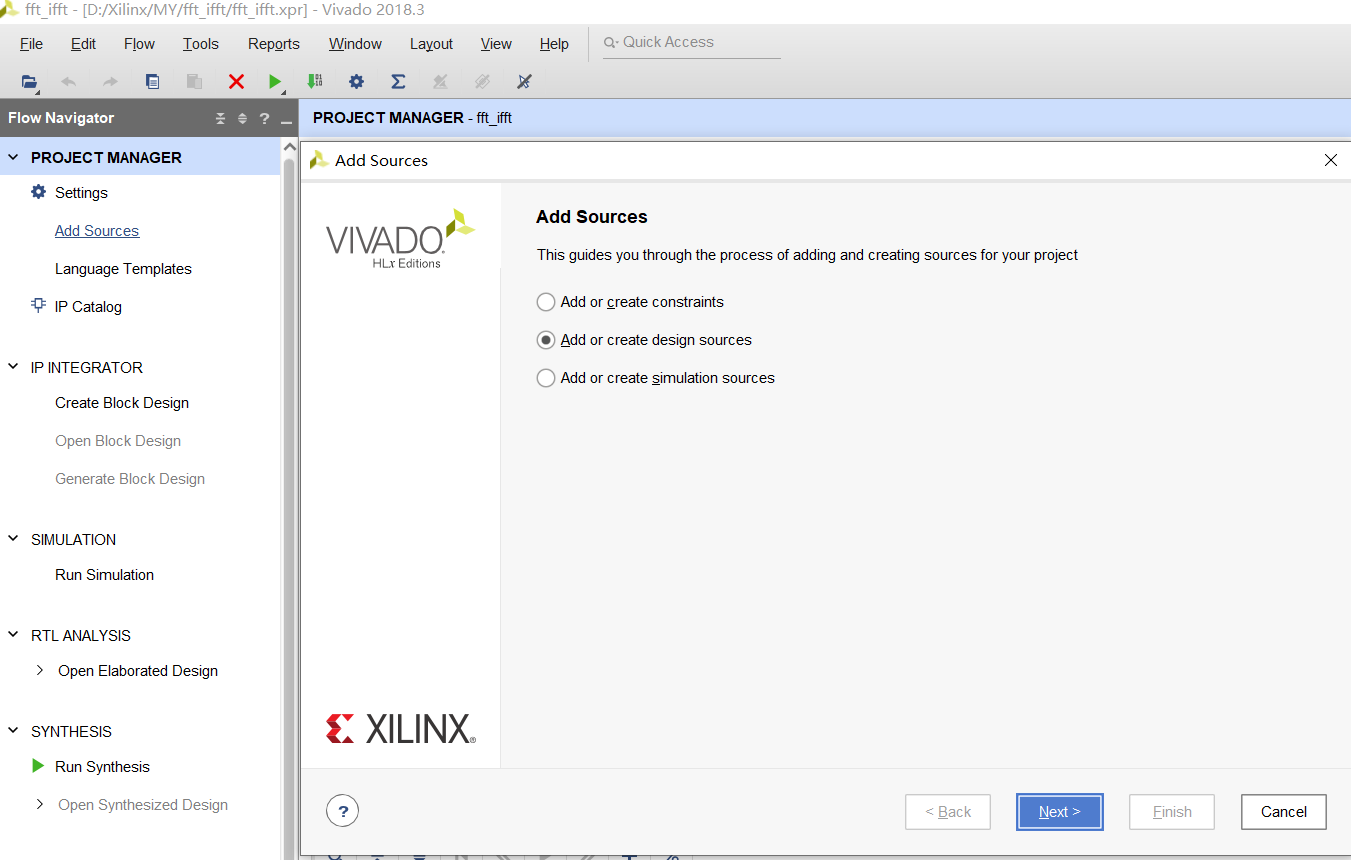Click the Settings gear in Project Manager
The width and height of the screenshot is (1351, 860).
[x=39, y=192]
